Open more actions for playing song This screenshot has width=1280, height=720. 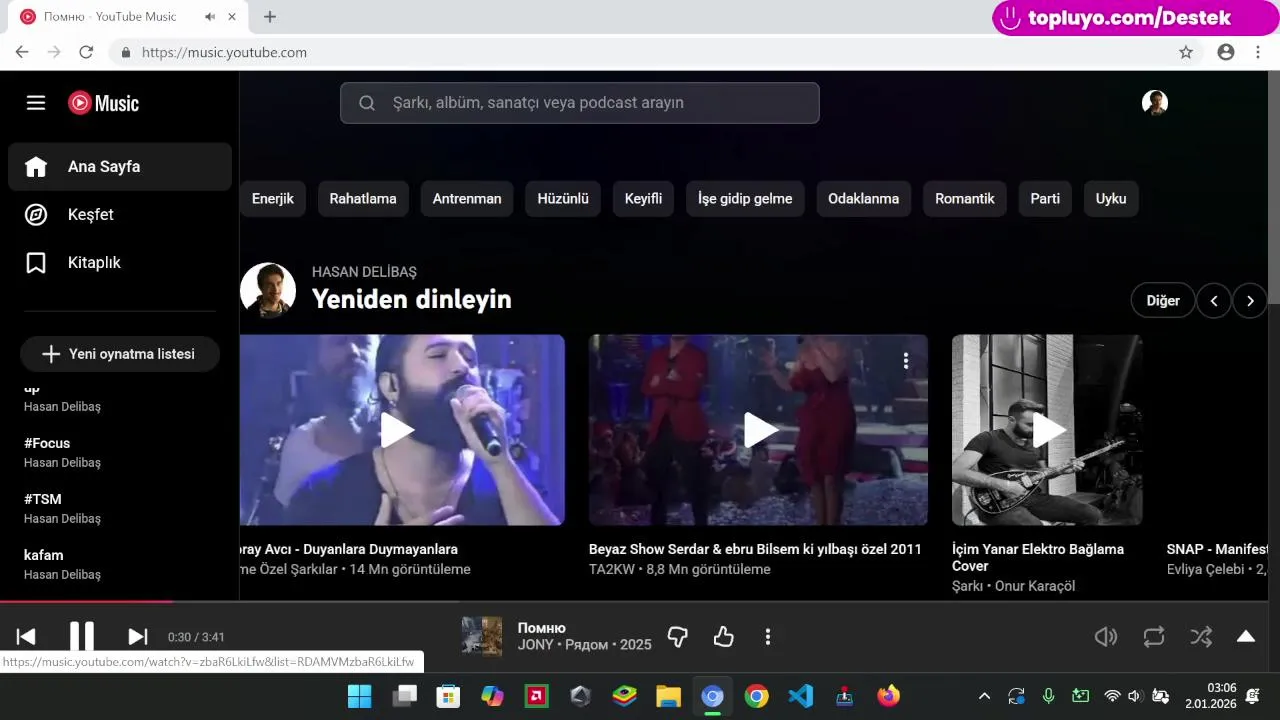point(768,637)
